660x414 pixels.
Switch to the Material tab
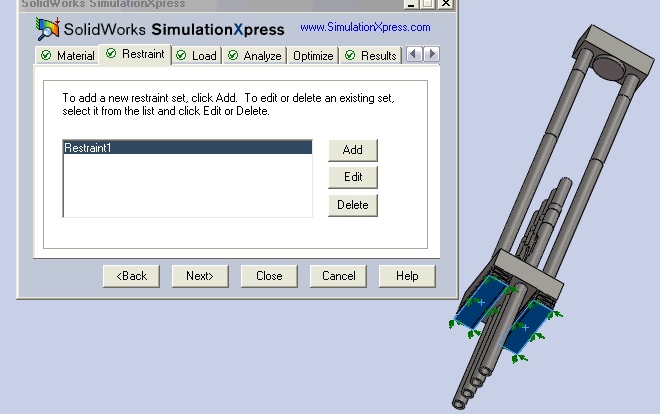coord(67,56)
